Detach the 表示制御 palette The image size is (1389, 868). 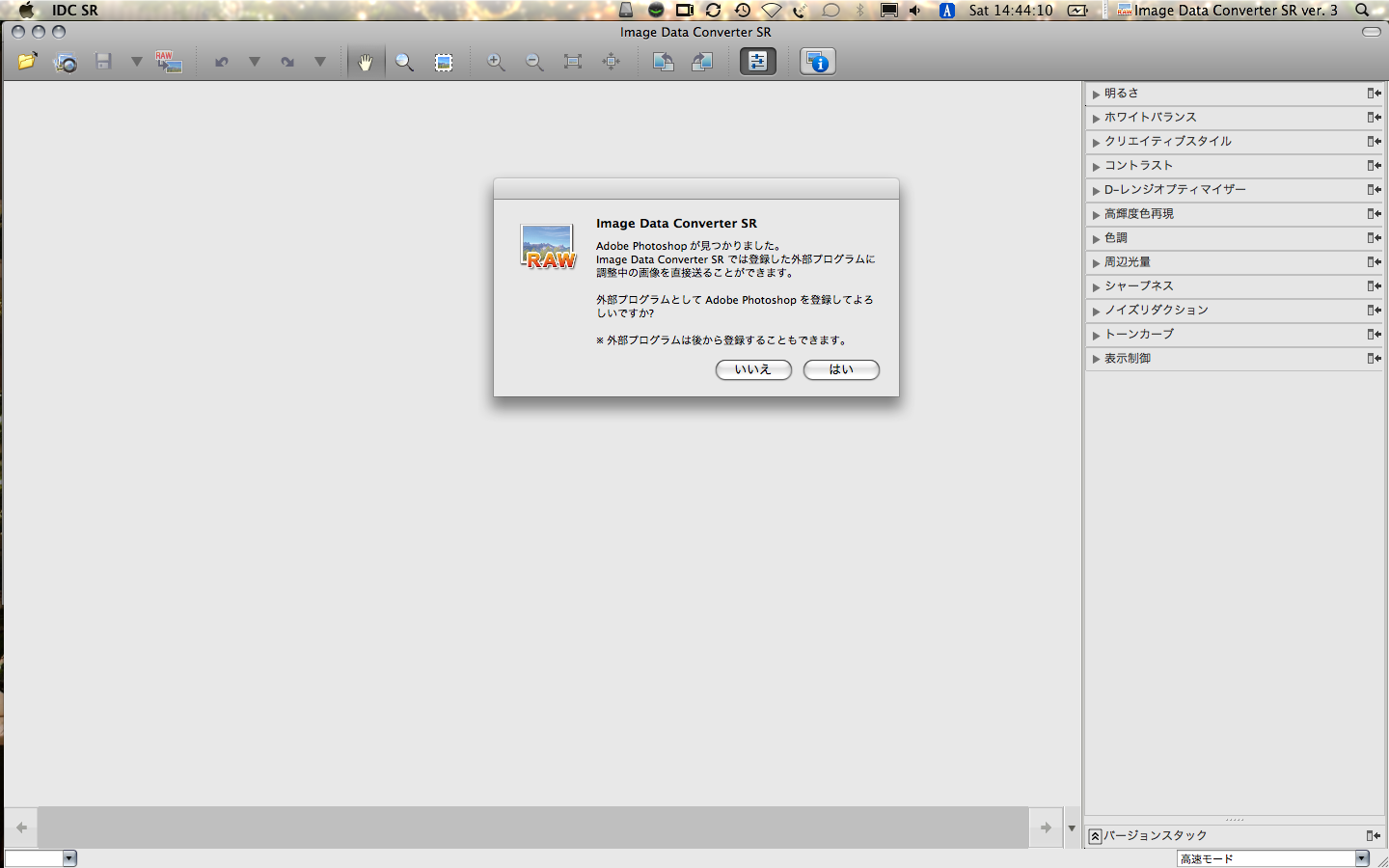(1374, 358)
